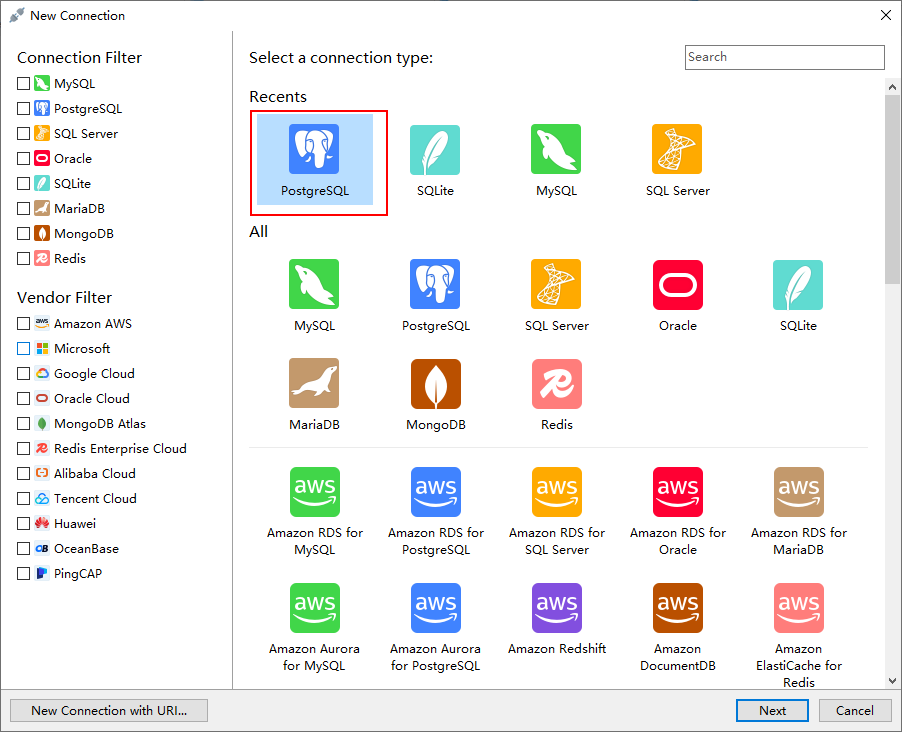This screenshot has height=732, width=902.
Task: Choose MySQL in the All section
Action: [314, 295]
